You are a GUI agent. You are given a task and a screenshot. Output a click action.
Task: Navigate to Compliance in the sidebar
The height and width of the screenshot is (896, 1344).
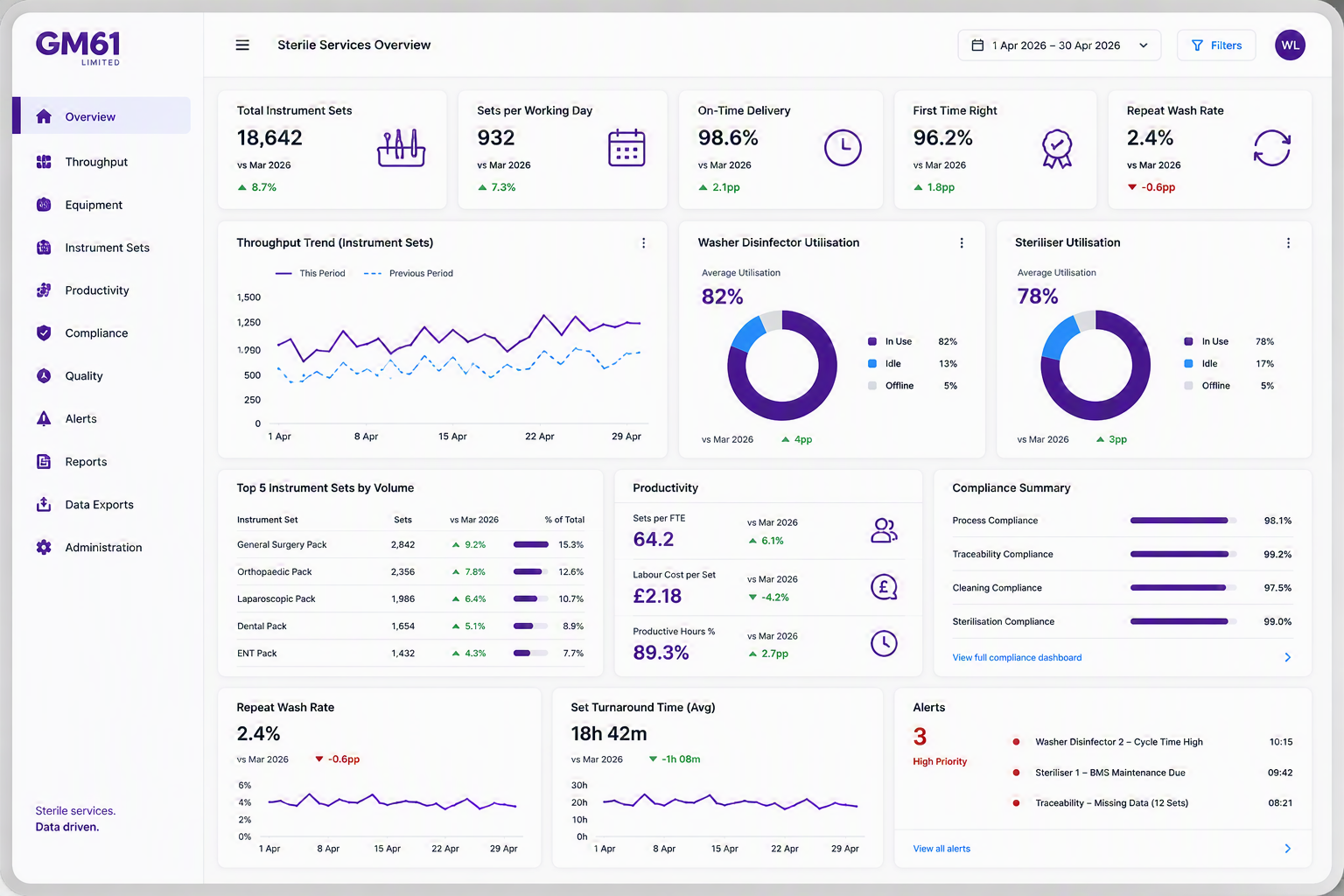(101, 332)
